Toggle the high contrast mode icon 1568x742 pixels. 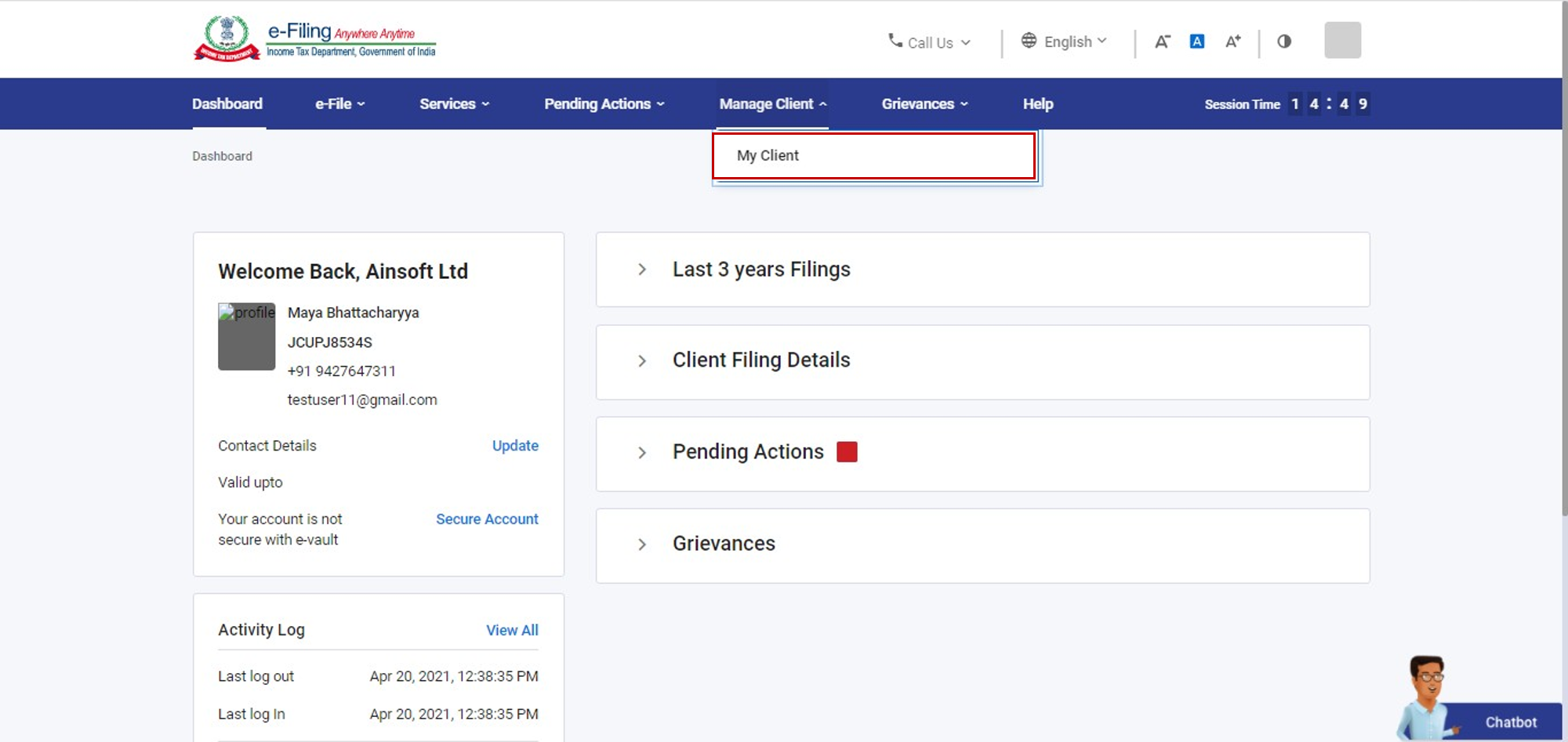pos(1283,42)
